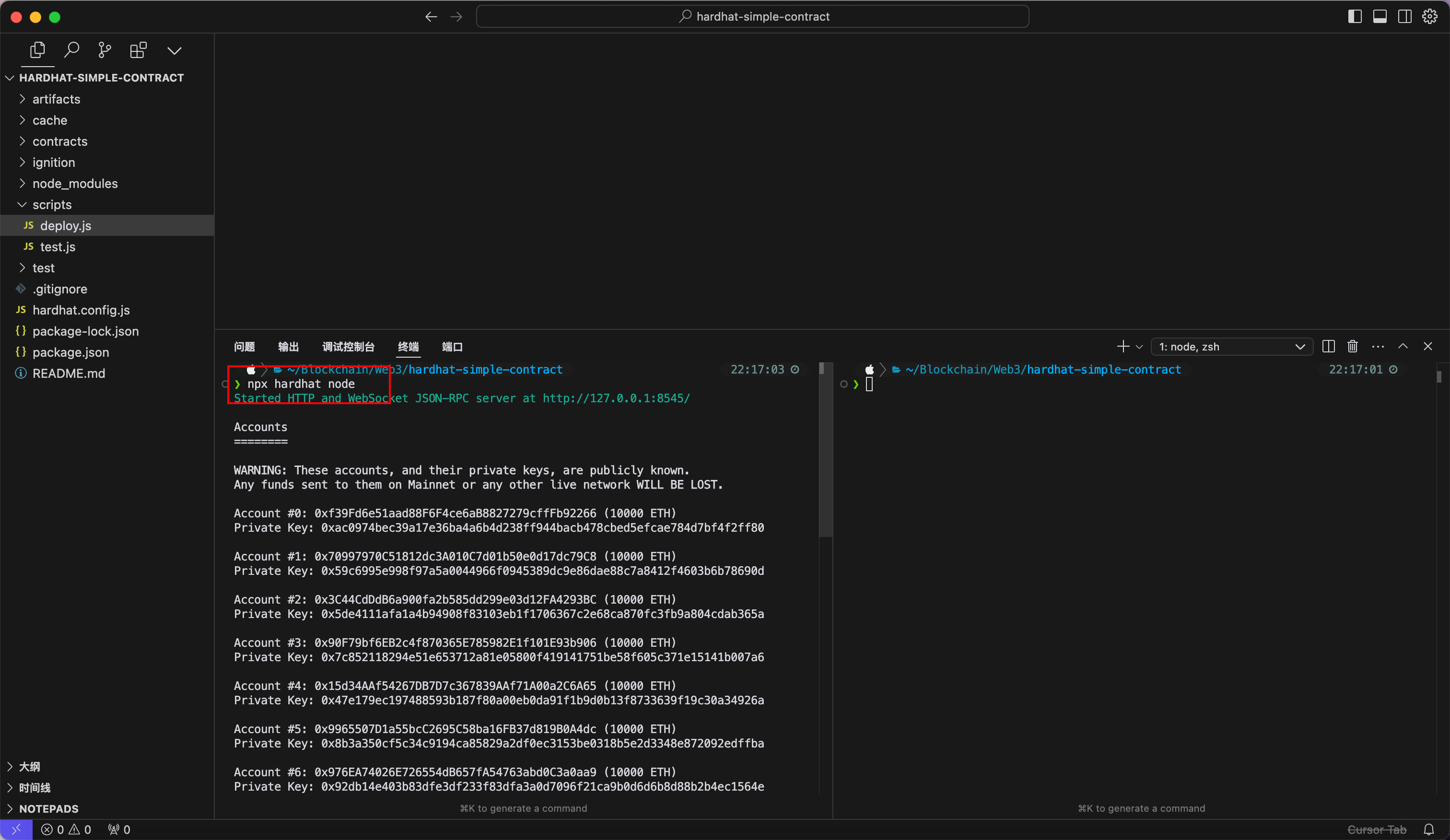Go back with the left arrow
The width and height of the screenshot is (1450, 840).
431,17
